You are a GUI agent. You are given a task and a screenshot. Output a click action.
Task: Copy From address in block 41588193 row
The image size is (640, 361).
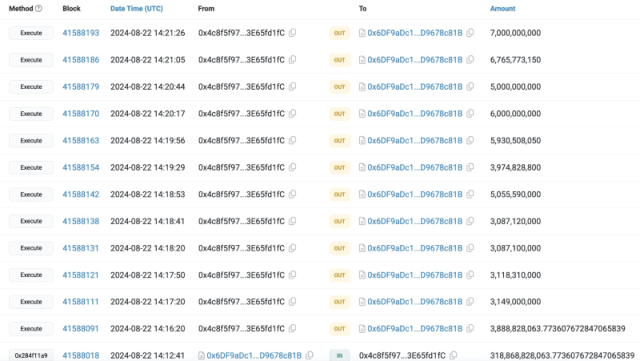tap(292, 33)
